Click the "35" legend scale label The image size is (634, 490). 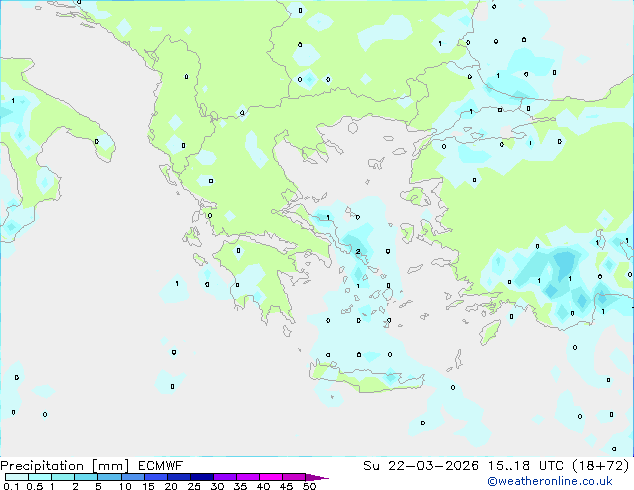coord(240,486)
